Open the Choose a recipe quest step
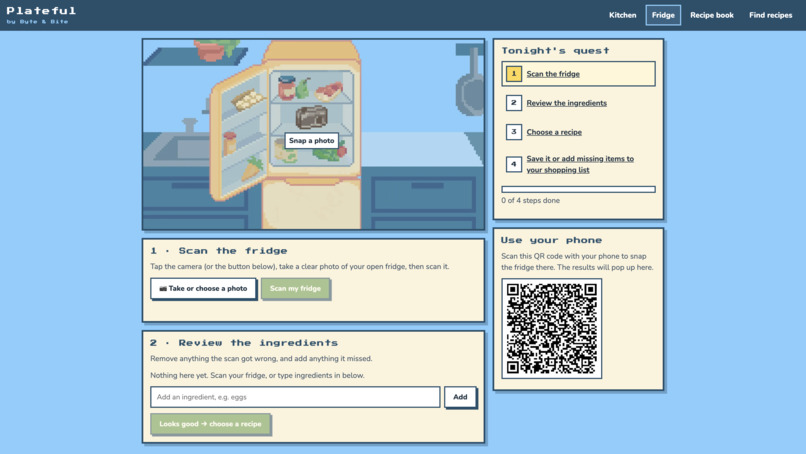 [554, 132]
